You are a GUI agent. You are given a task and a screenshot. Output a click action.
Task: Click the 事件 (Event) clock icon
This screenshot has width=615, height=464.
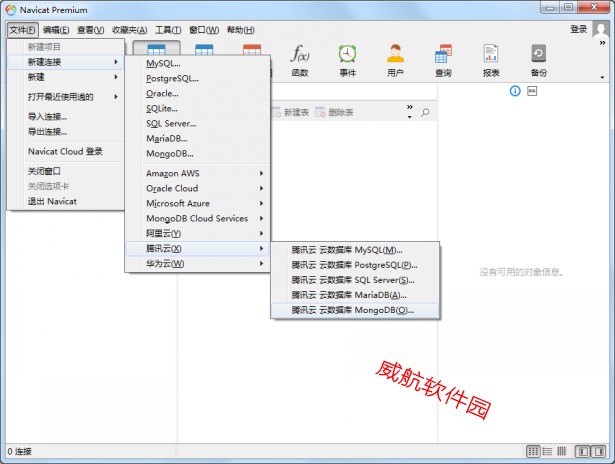click(x=347, y=59)
